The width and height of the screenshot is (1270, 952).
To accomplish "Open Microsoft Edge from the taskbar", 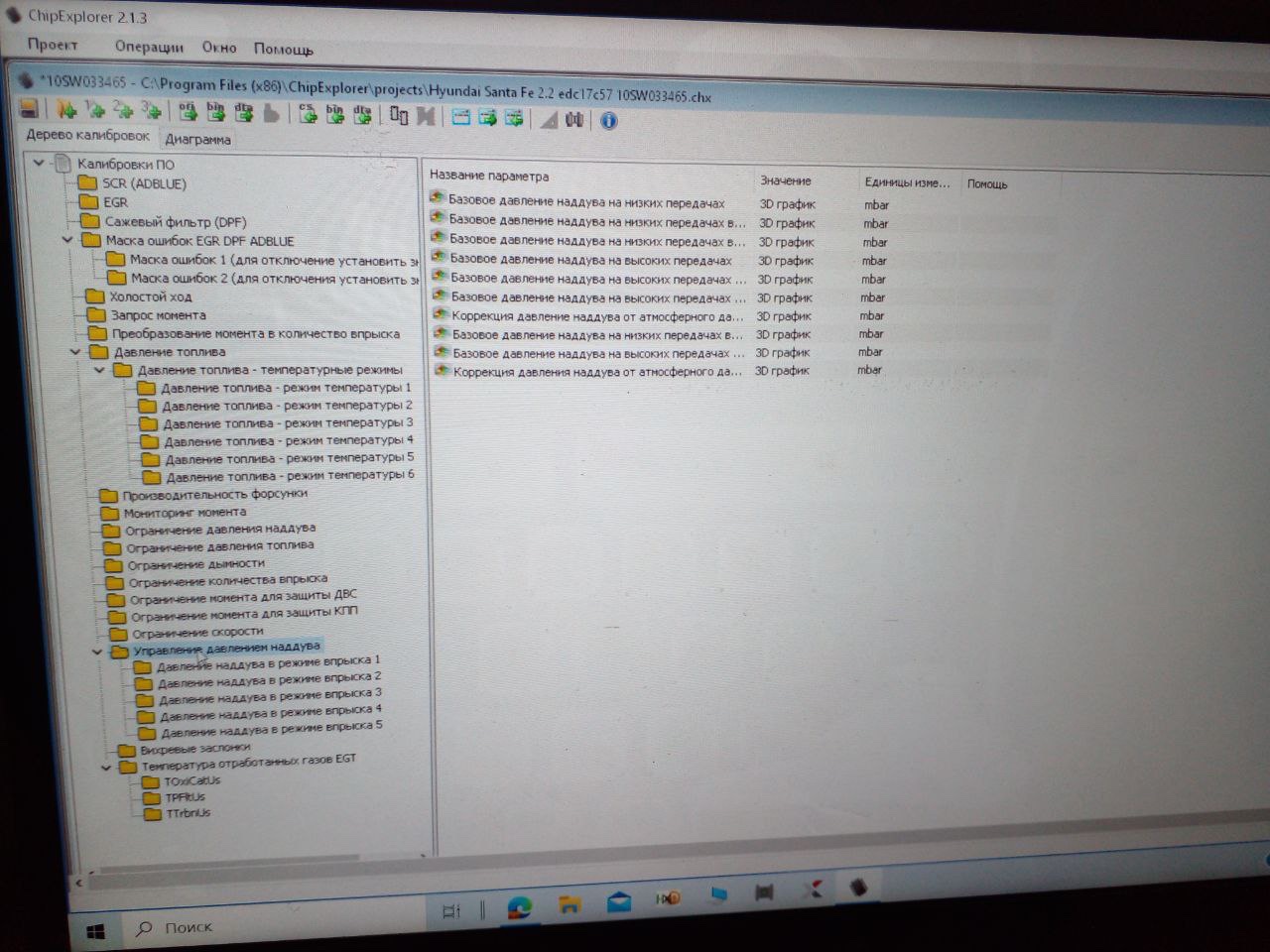I will tap(519, 905).
